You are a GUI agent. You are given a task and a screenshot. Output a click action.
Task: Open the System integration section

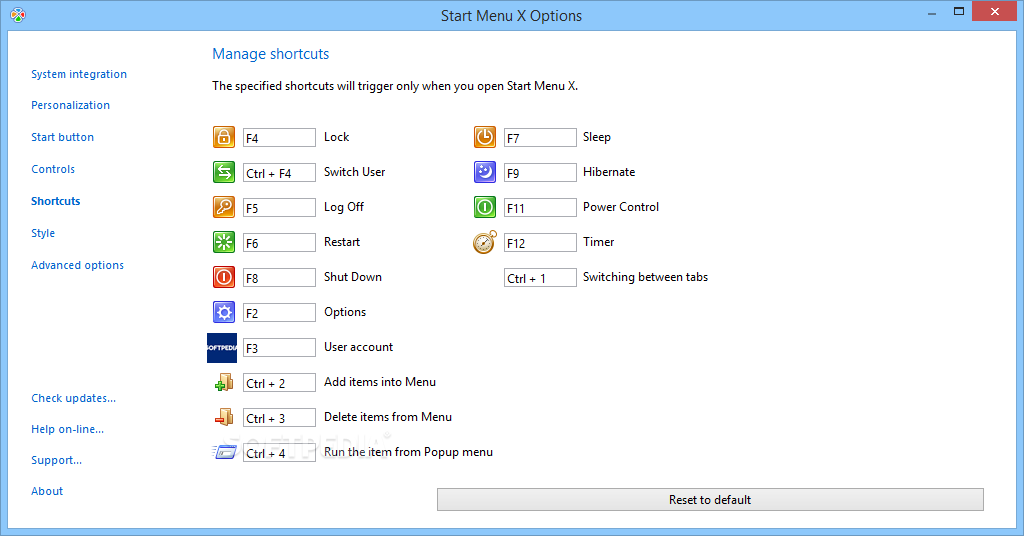(79, 74)
